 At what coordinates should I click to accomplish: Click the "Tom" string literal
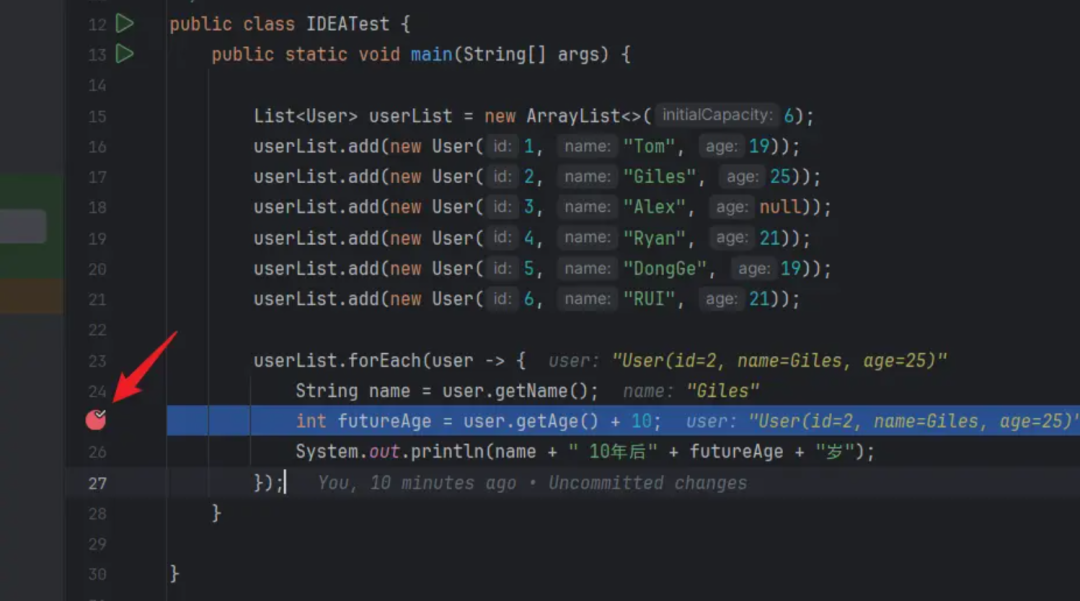tap(649, 147)
